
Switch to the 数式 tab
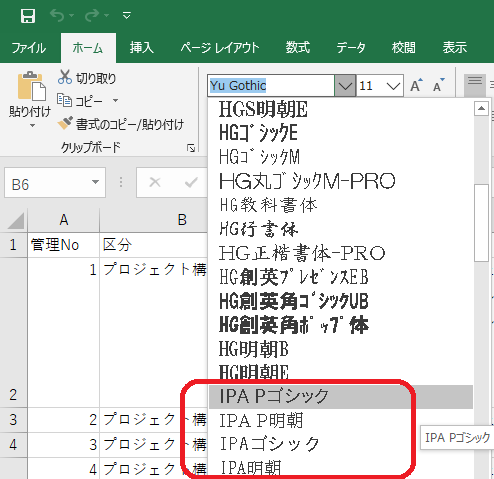click(x=298, y=48)
